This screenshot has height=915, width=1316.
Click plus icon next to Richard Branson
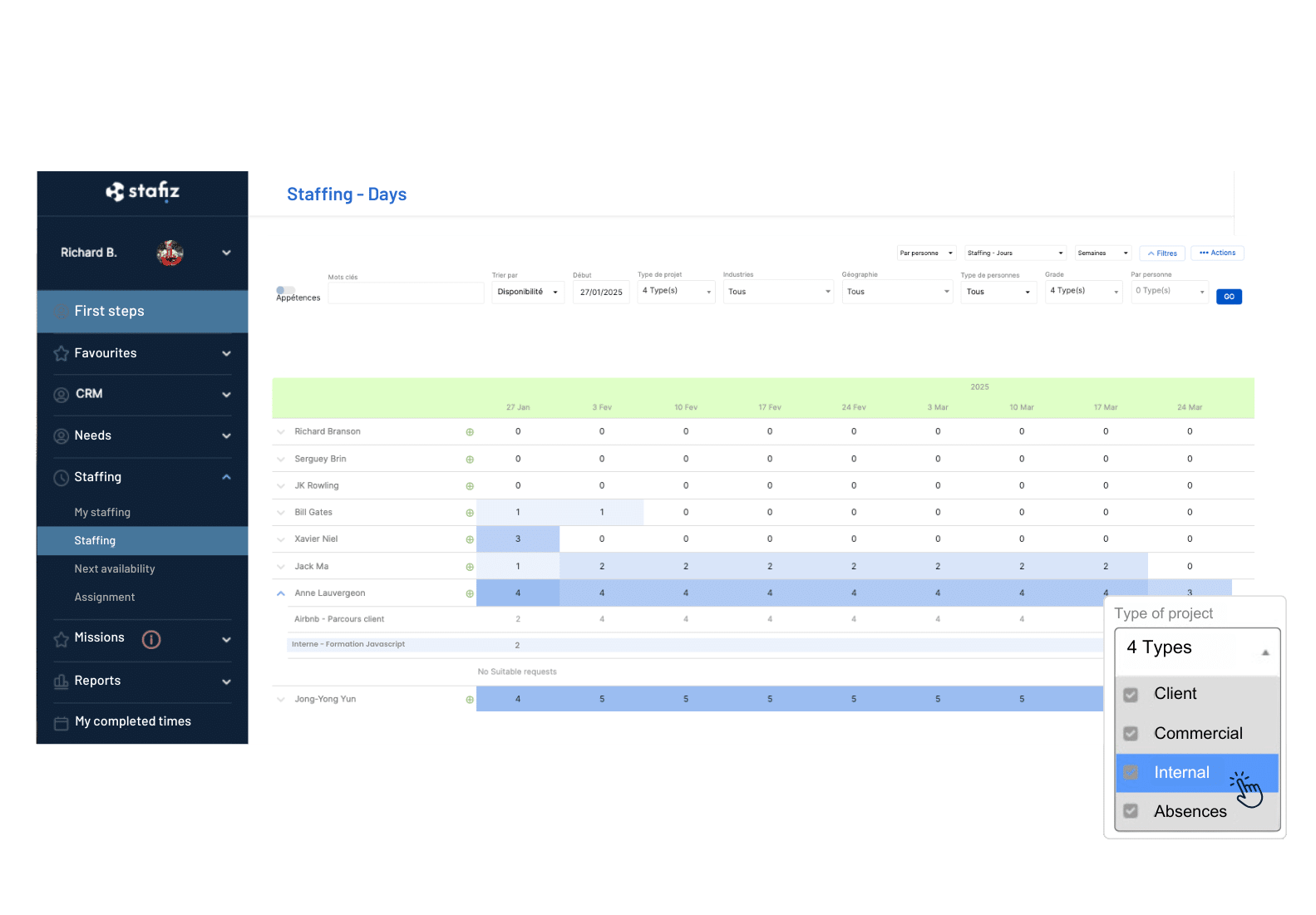coord(470,432)
